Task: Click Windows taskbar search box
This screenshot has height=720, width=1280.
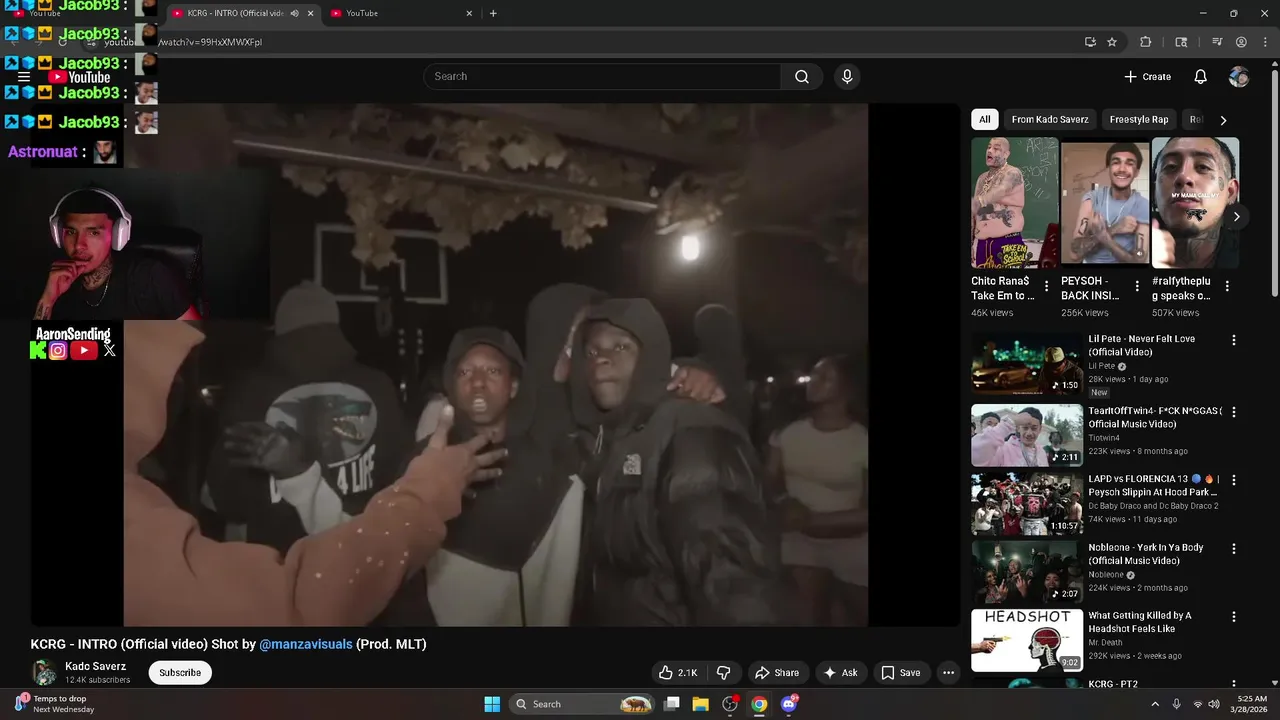Action: (x=583, y=704)
